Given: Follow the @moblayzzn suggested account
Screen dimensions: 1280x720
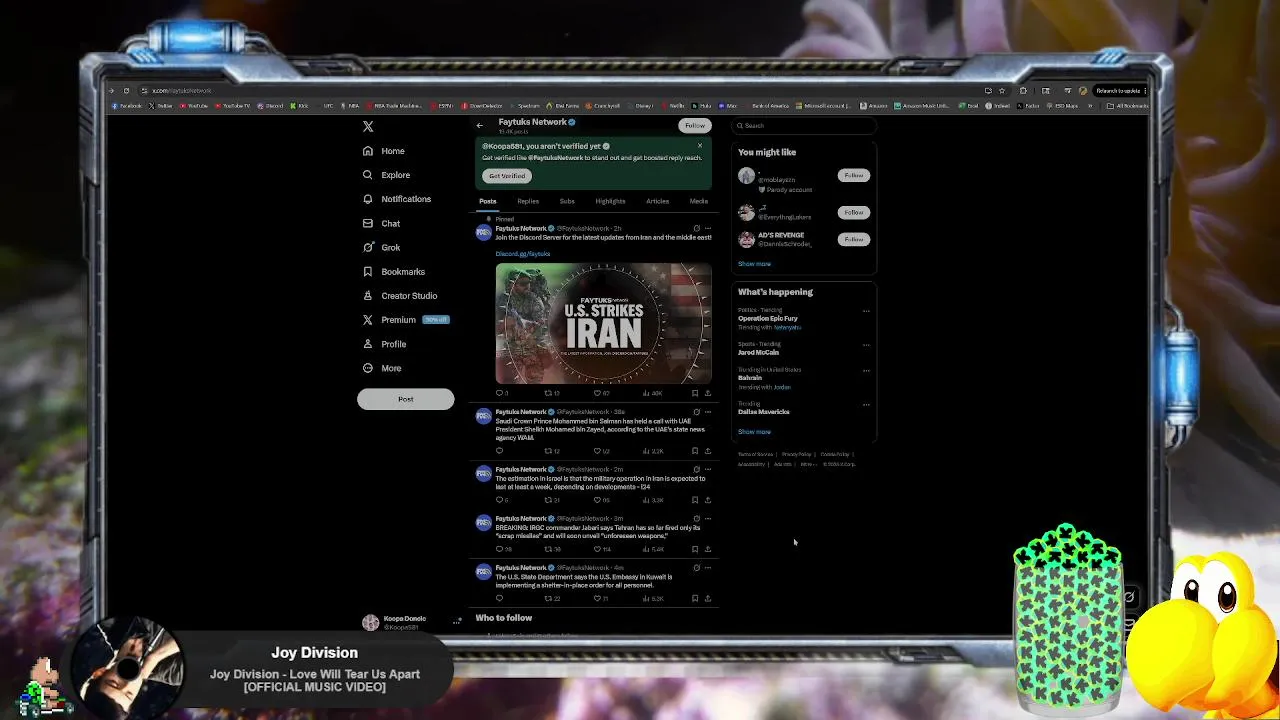Looking at the screenshot, I should tap(853, 176).
